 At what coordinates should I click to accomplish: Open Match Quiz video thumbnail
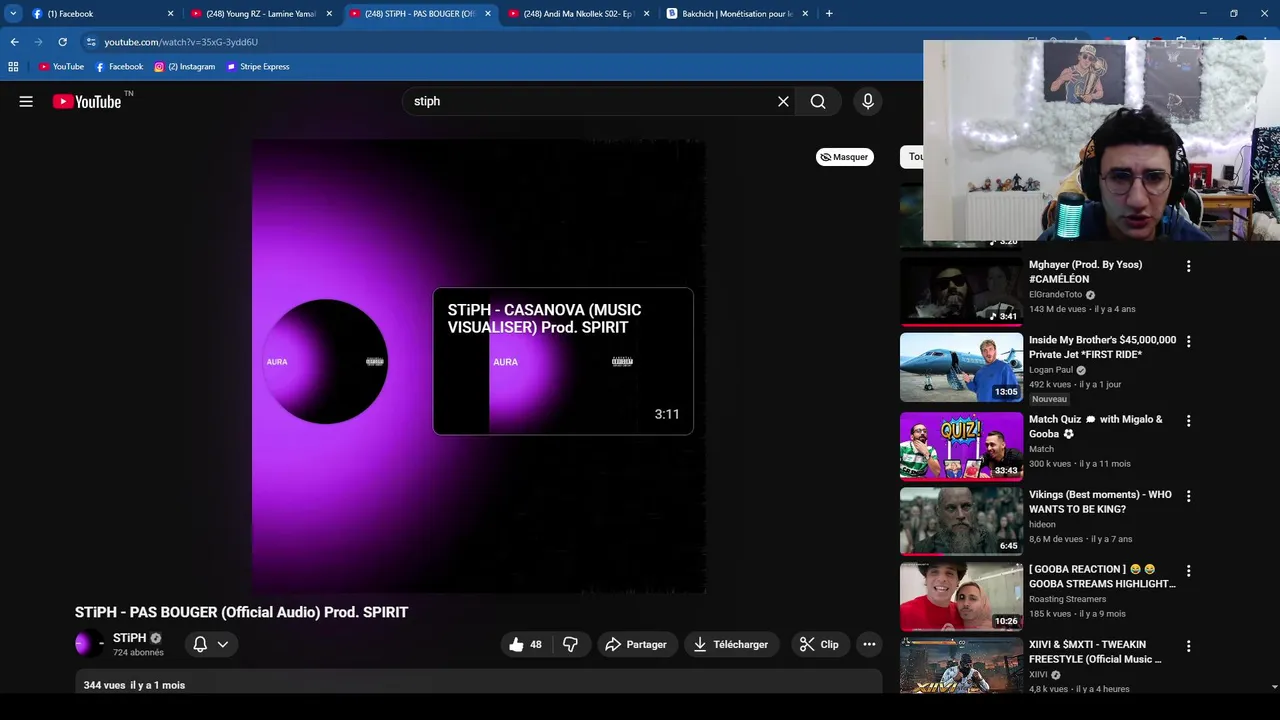(x=961, y=446)
